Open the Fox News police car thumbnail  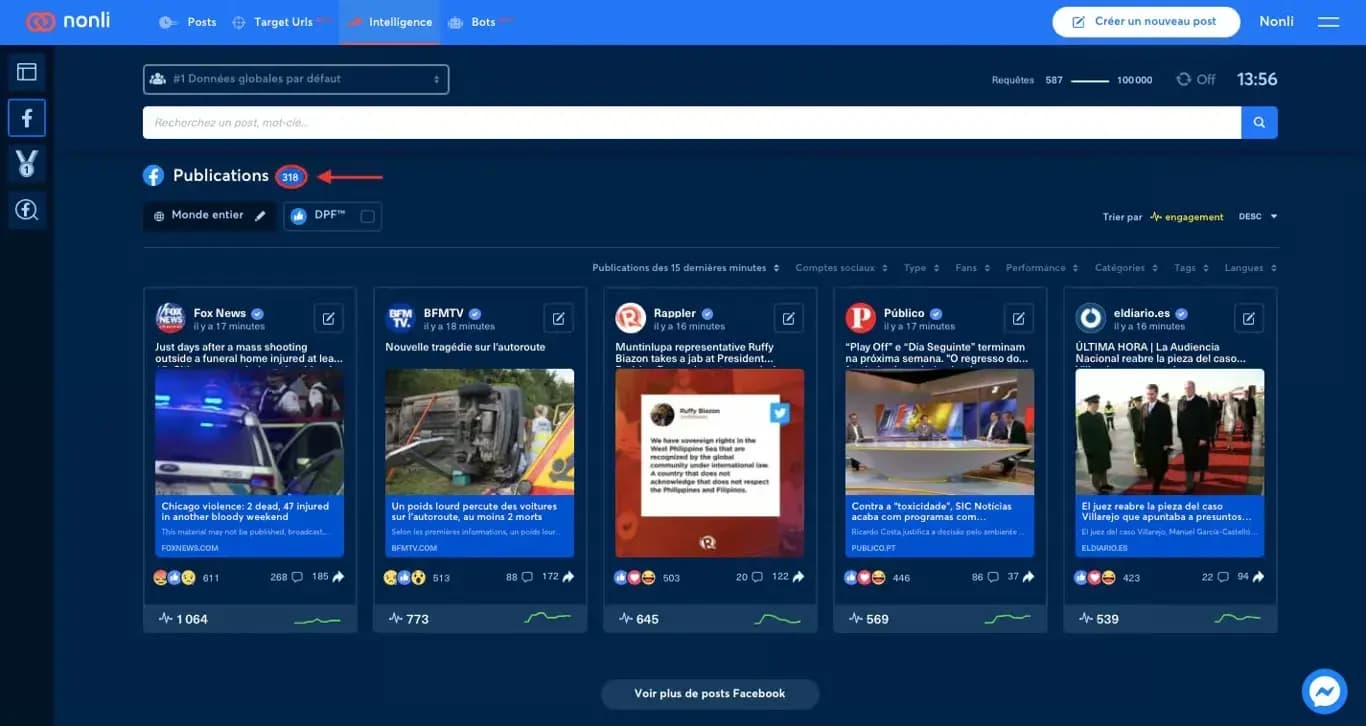(249, 432)
